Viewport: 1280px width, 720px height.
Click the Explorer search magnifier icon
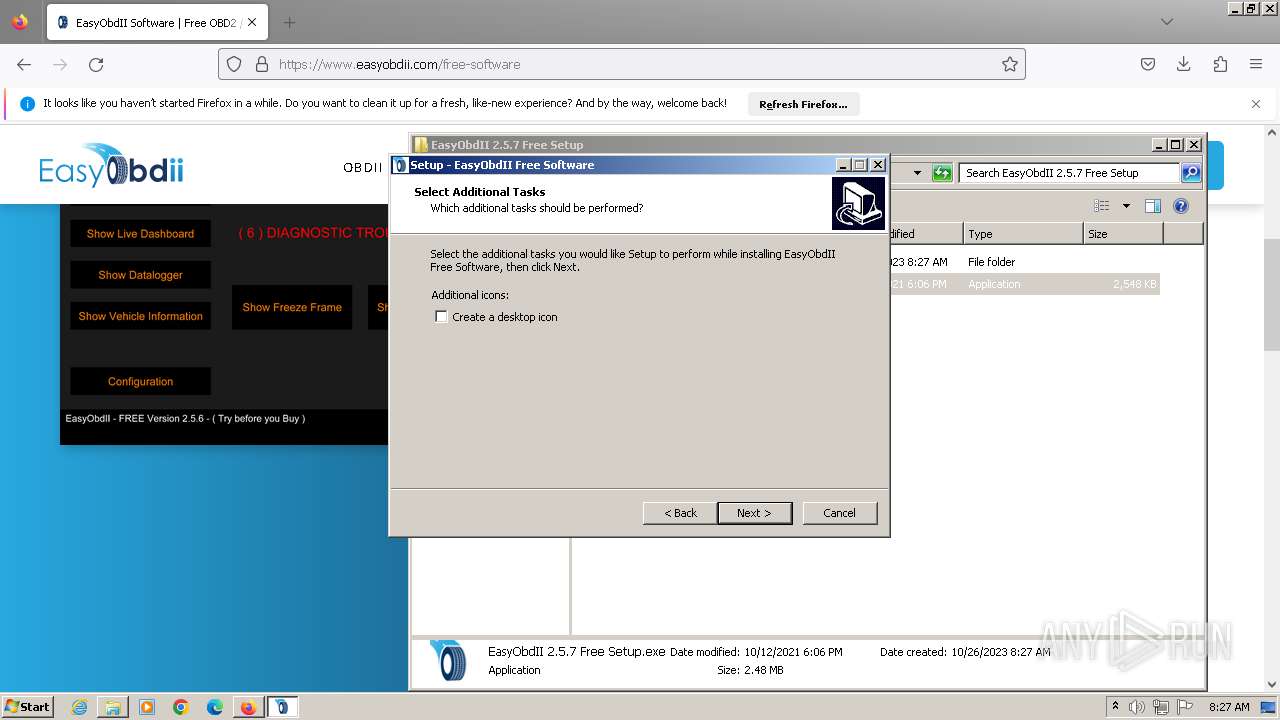click(1190, 173)
